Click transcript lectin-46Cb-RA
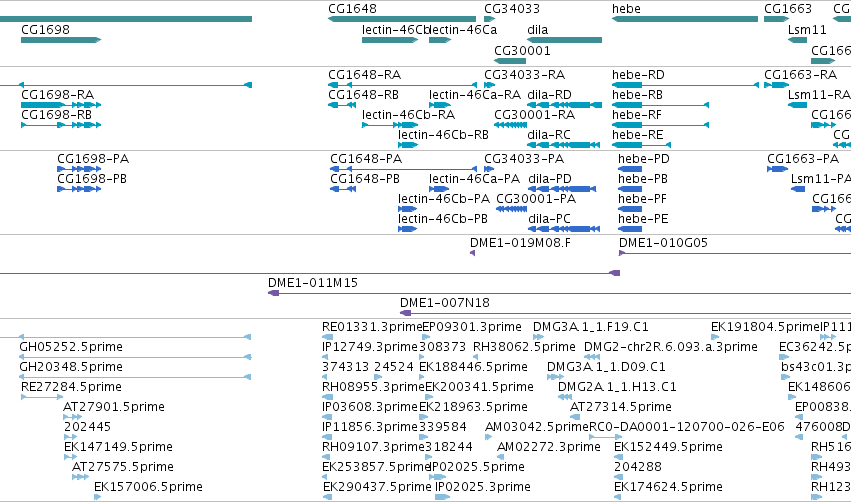 [408, 115]
